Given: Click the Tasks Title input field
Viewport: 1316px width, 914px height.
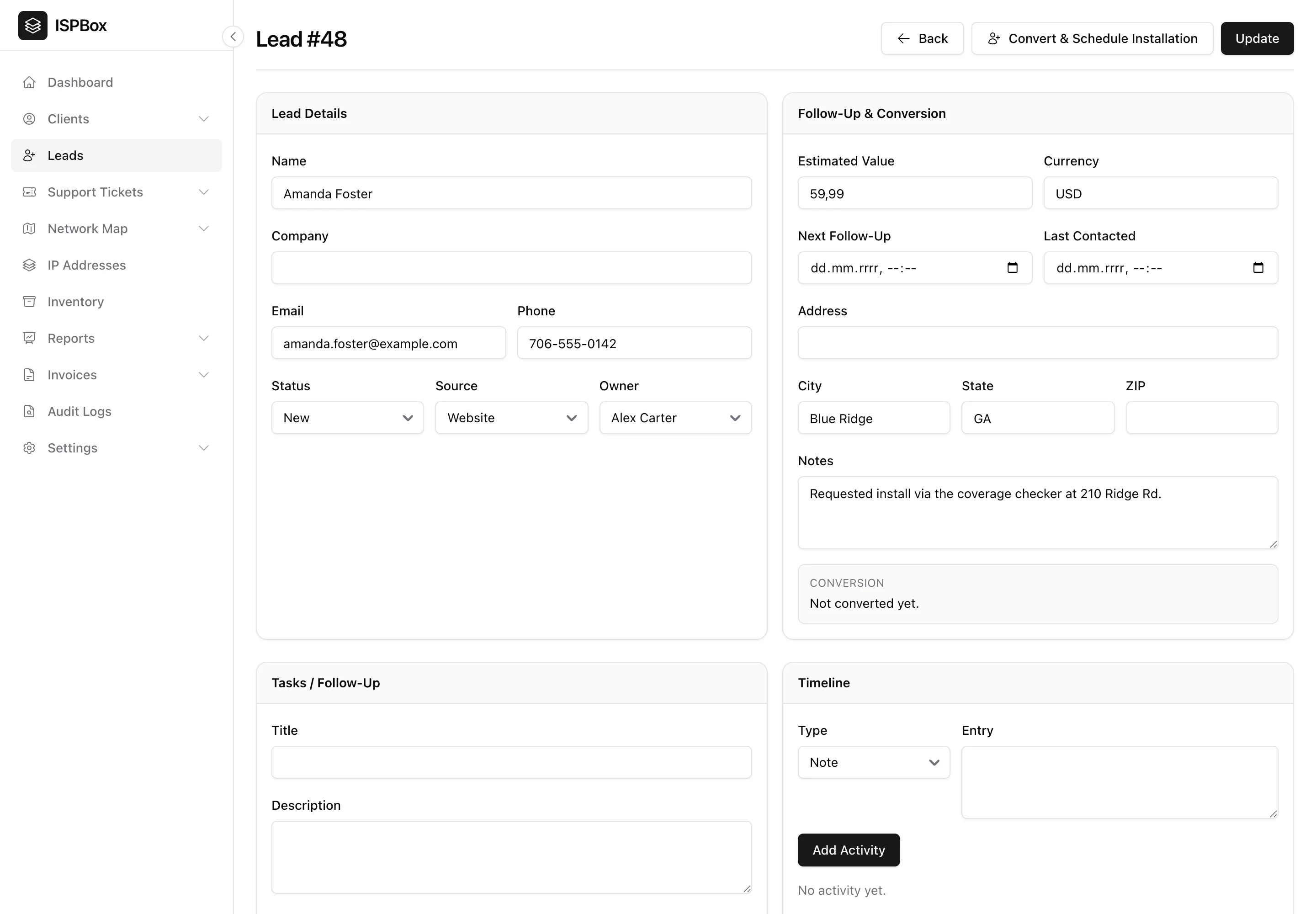Looking at the screenshot, I should 511,762.
